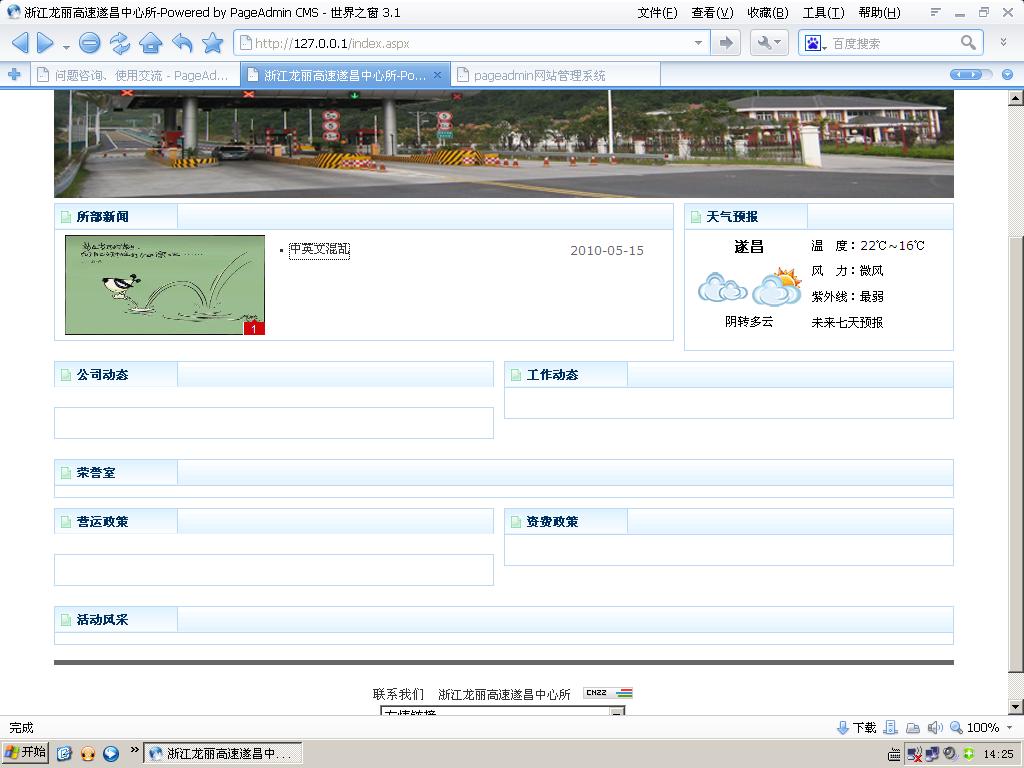This screenshot has width=1024, height=768.
Task: Open the 工具(T) menu
Action: coord(824,12)
